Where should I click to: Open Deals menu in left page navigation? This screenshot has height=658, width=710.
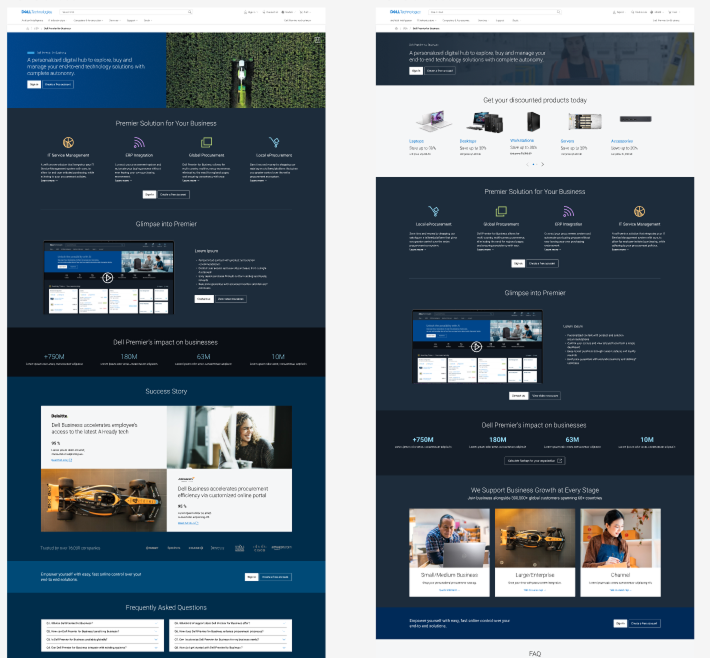point(148,20)
